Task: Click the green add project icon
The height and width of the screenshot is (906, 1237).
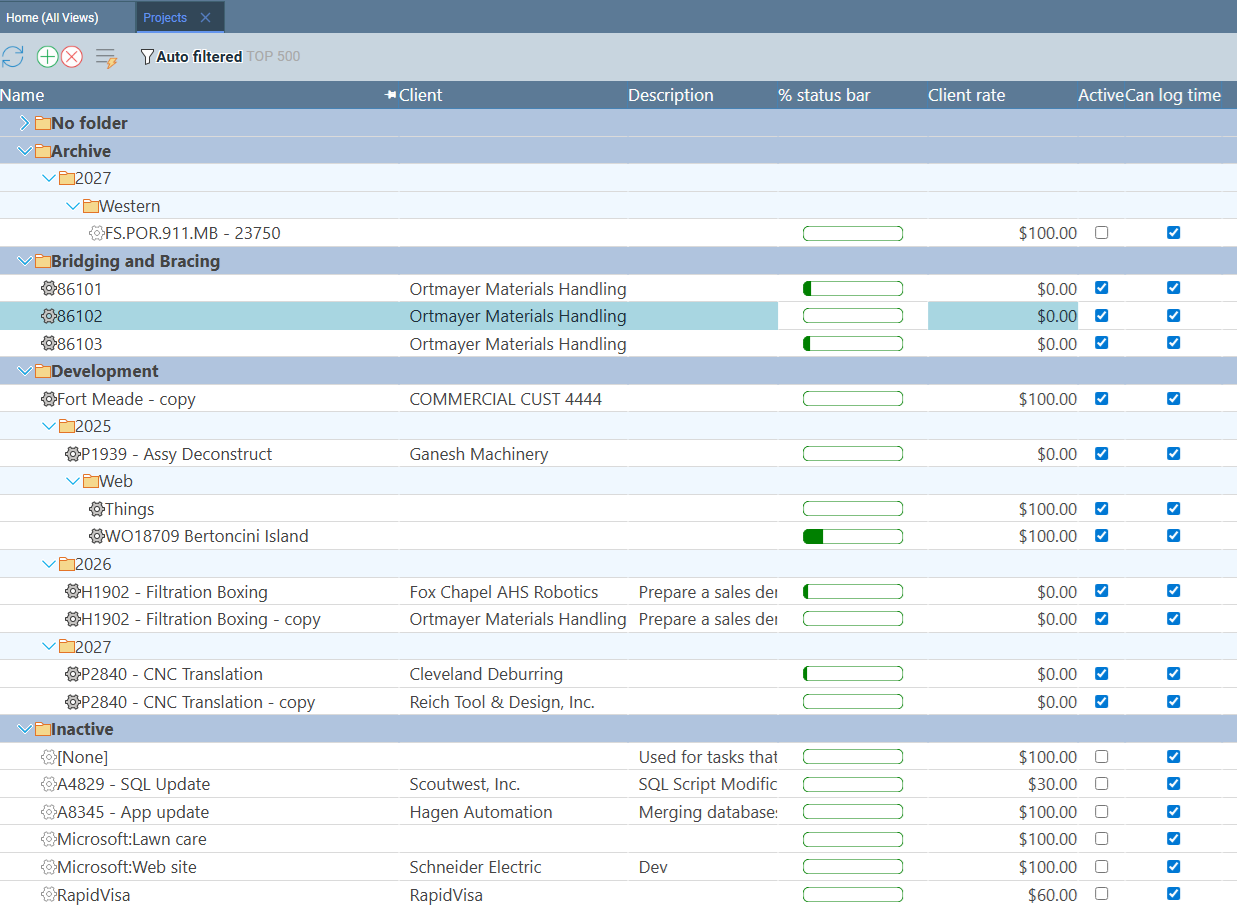Action: (x=47, y=57)
